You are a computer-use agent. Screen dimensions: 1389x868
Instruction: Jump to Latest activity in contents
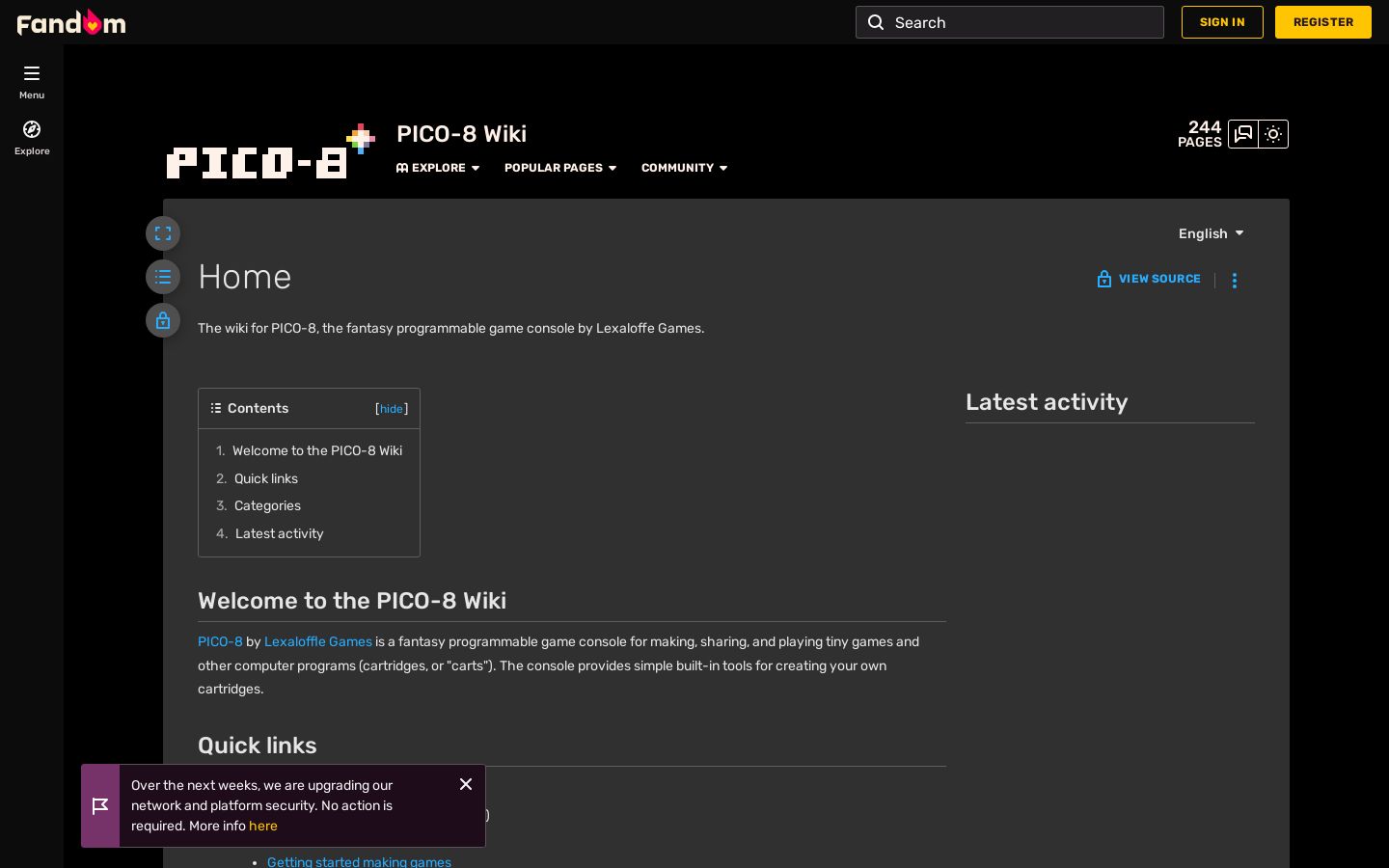[280, 533]
